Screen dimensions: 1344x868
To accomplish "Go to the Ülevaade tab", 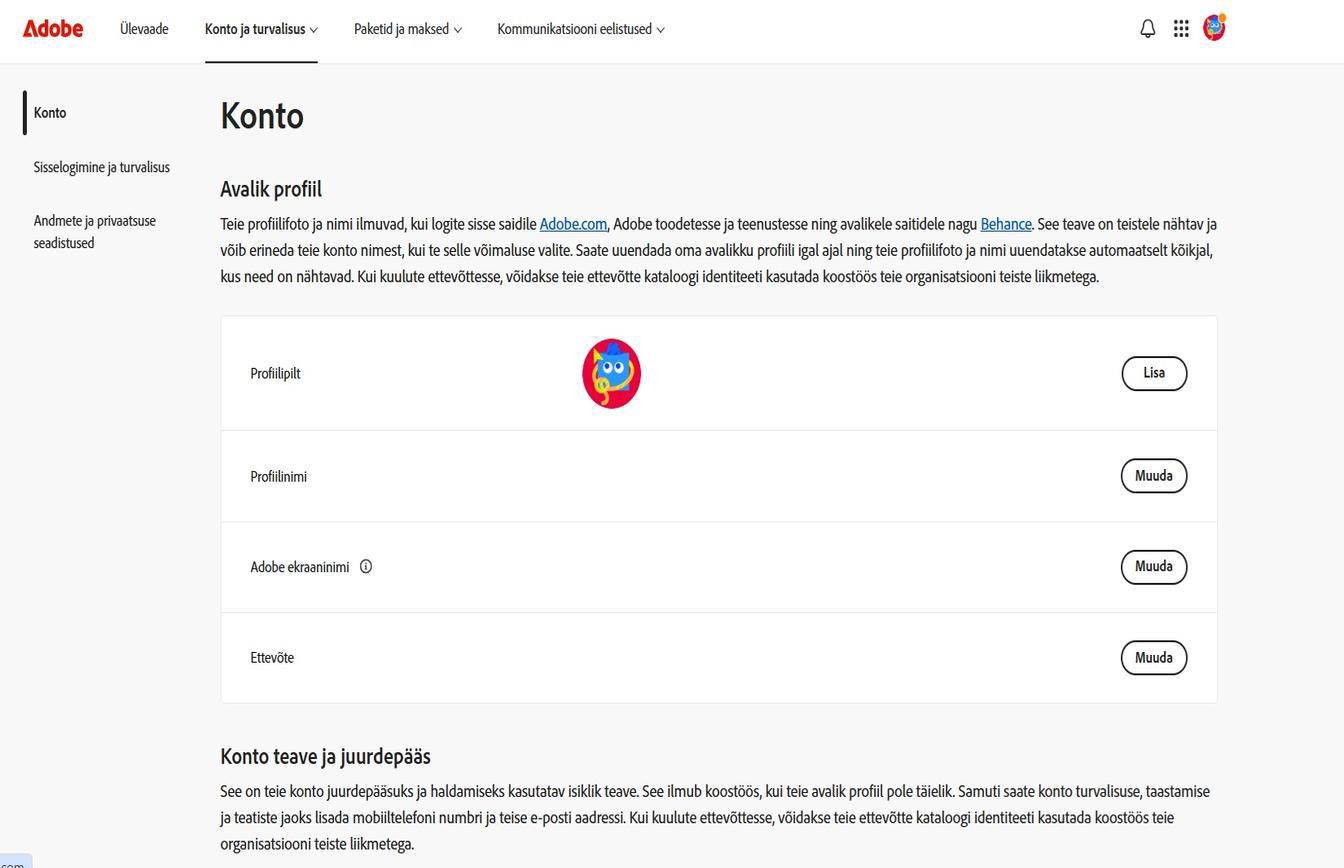I will 144,29.
